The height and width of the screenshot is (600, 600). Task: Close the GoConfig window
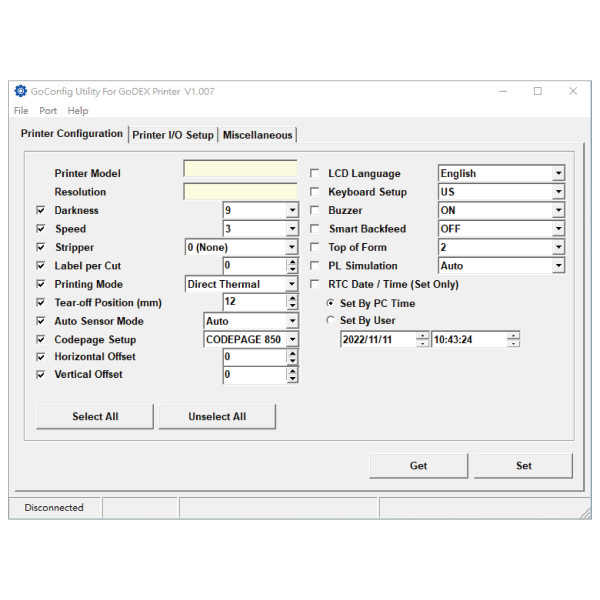[573, 91]
